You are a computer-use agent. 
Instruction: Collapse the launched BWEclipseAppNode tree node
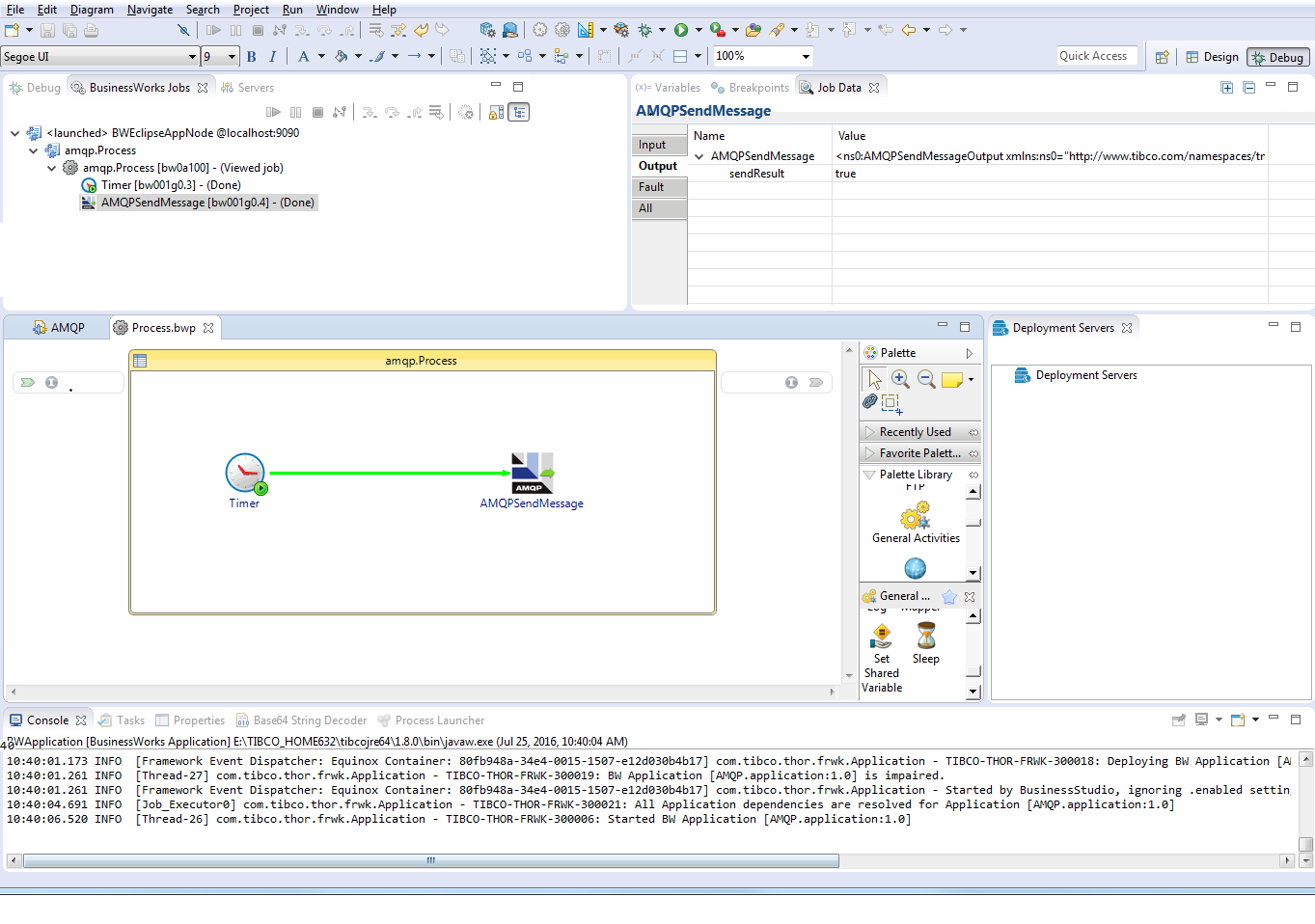pos(14,133)
